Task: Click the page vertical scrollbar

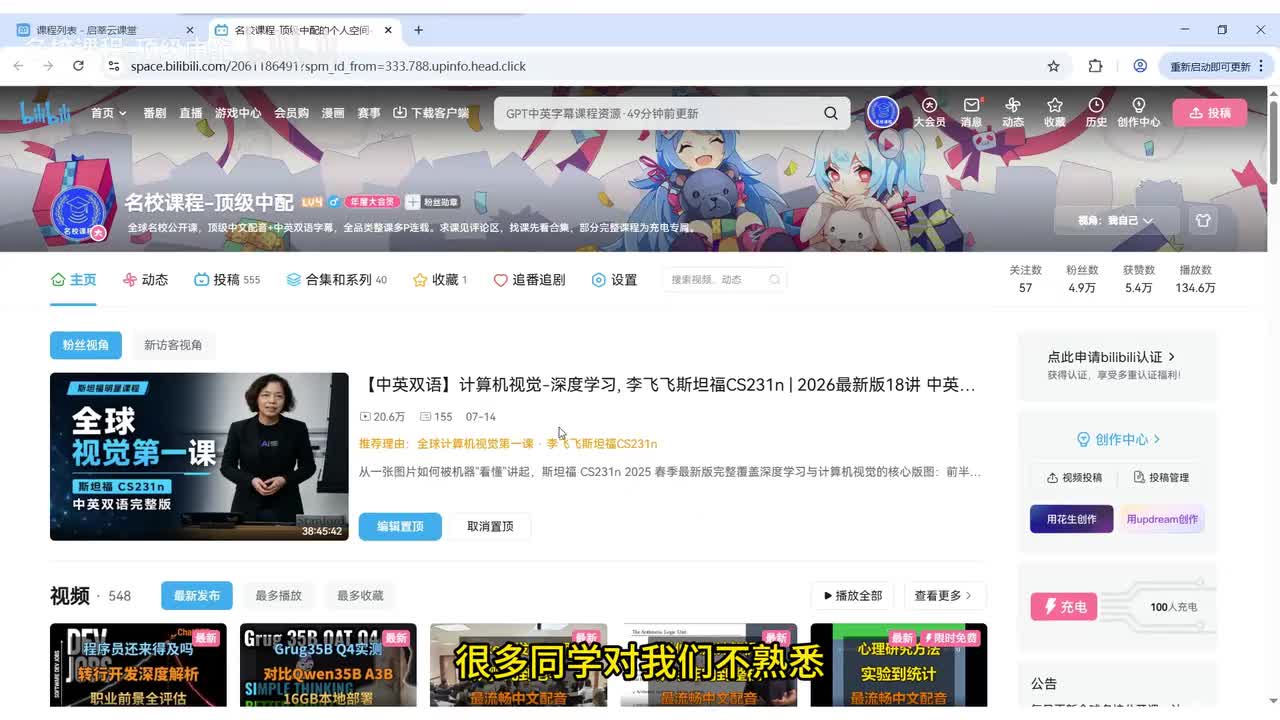Action: (x=1273, y=140)
